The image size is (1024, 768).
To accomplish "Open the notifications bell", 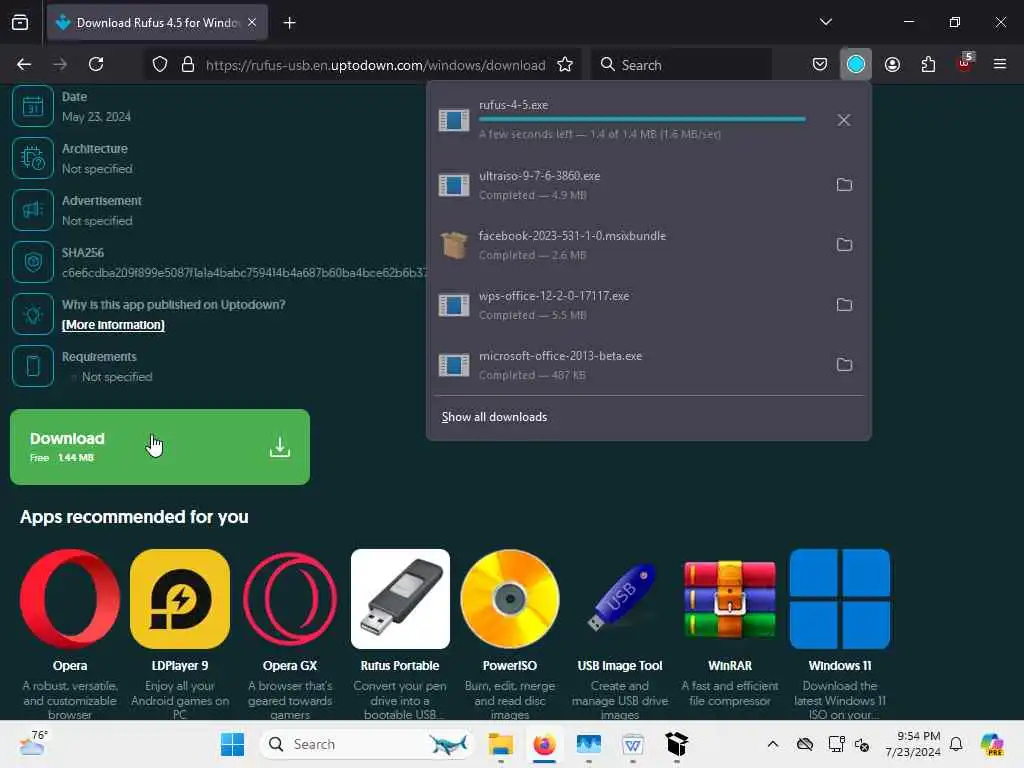I will click(x=956, y=744).
